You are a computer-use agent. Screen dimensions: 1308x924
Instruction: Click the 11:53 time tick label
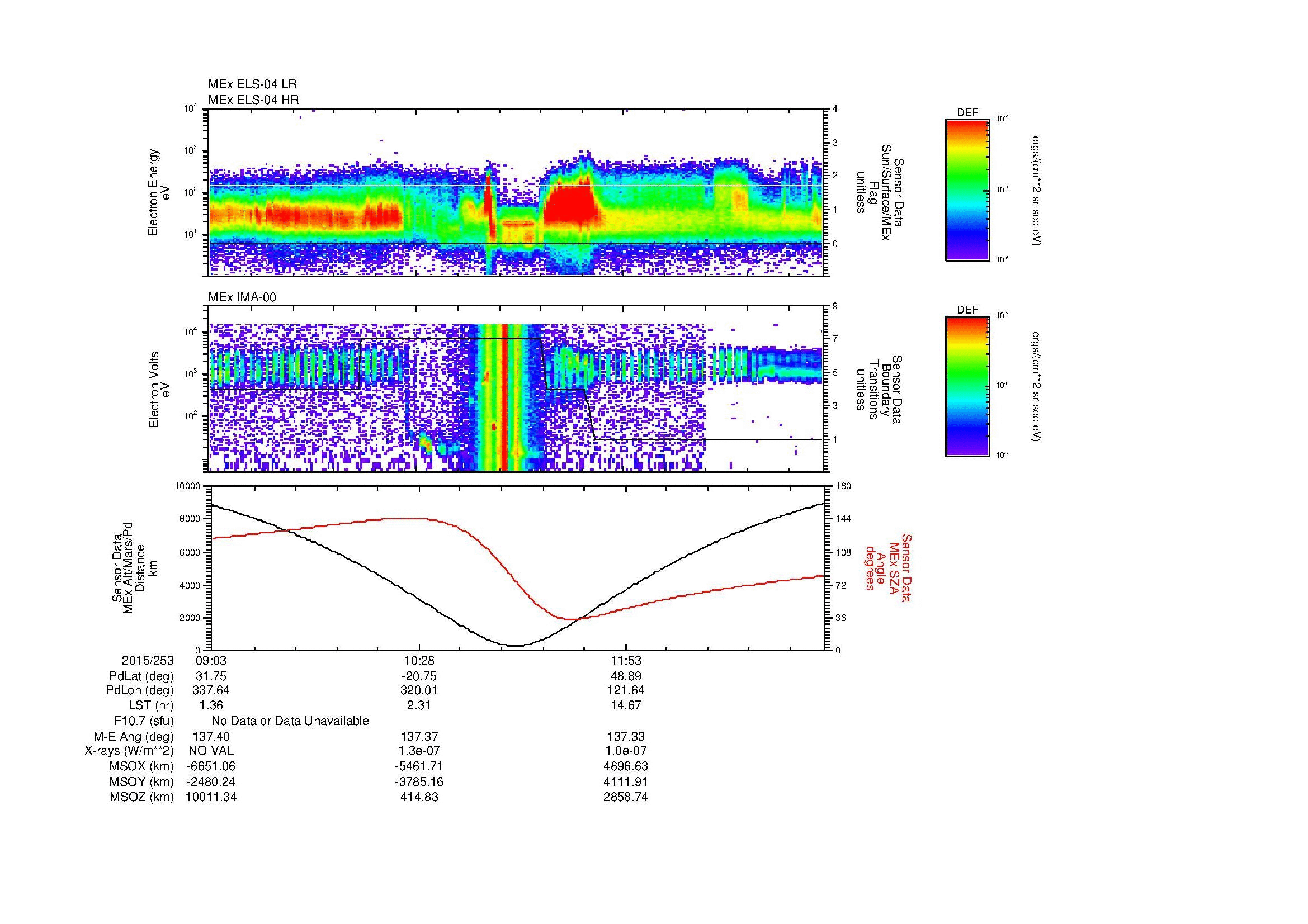tap(626, 660)
